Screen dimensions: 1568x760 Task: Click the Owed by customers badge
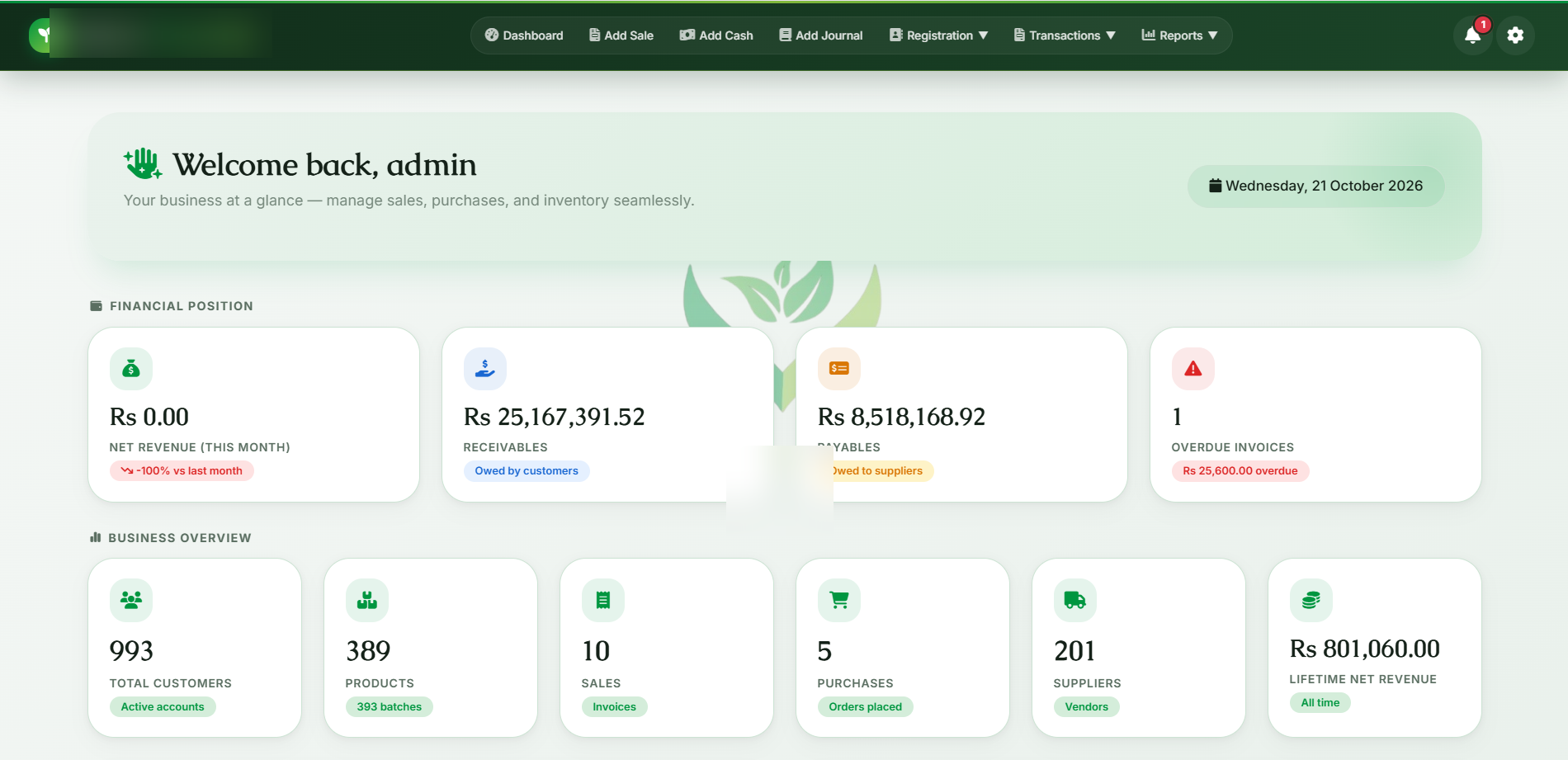[527, 470]
